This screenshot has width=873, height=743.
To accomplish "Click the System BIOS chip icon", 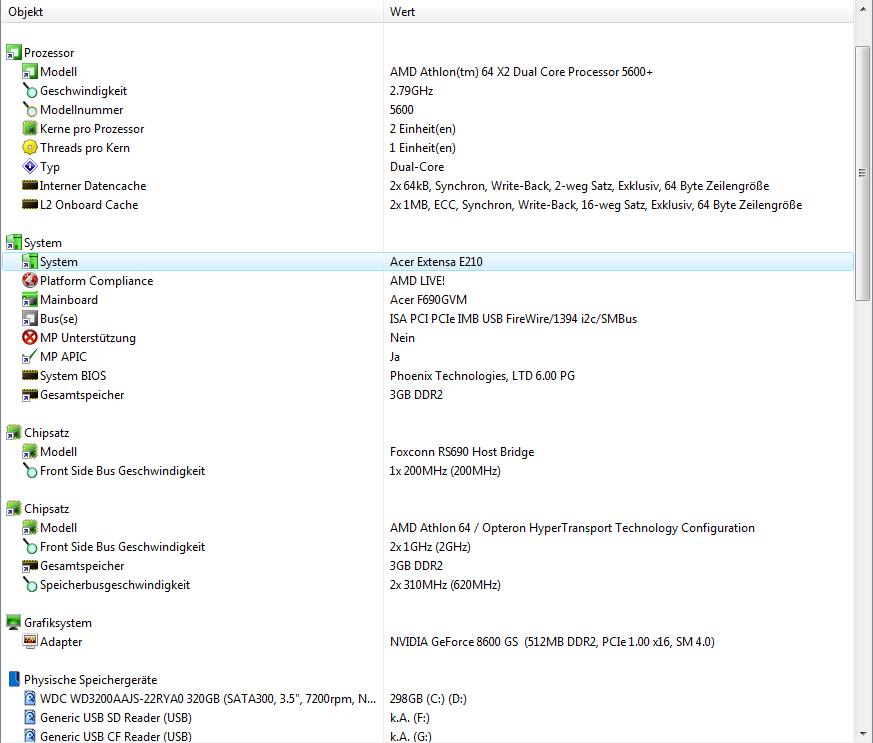I will [30, 376].
